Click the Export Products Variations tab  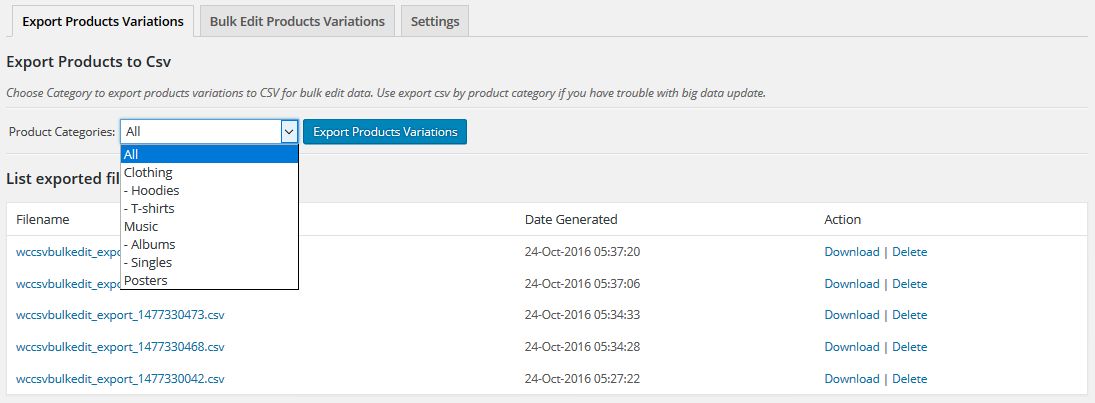pos(102,21)
